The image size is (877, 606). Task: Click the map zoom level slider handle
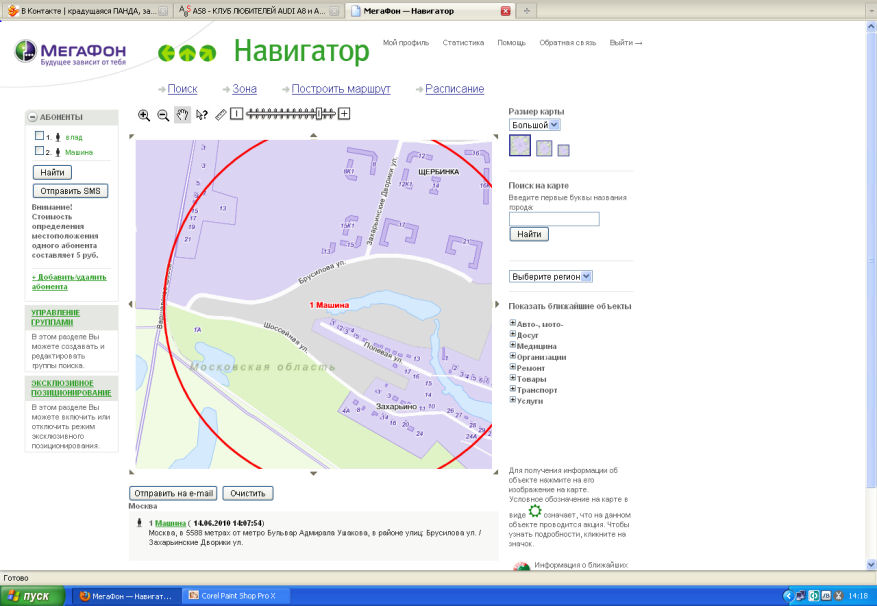click(x=320, y=114)
